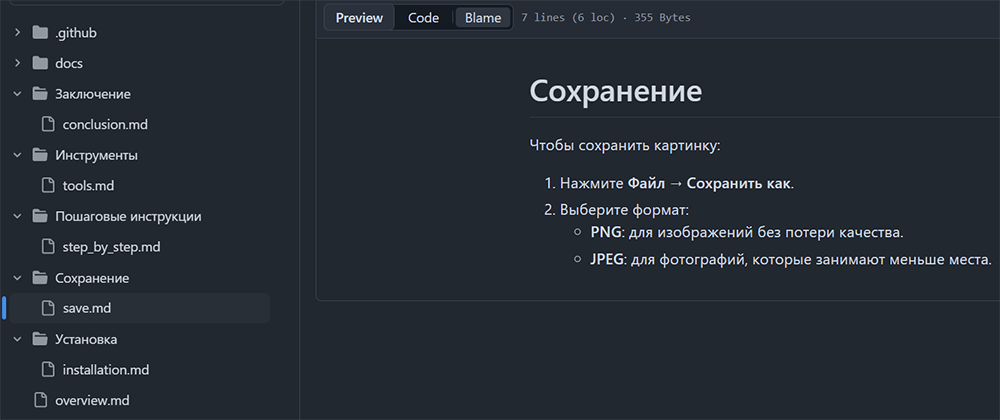
Task: Click the Пошаговые инструкции folder icon
Action: 40,217
